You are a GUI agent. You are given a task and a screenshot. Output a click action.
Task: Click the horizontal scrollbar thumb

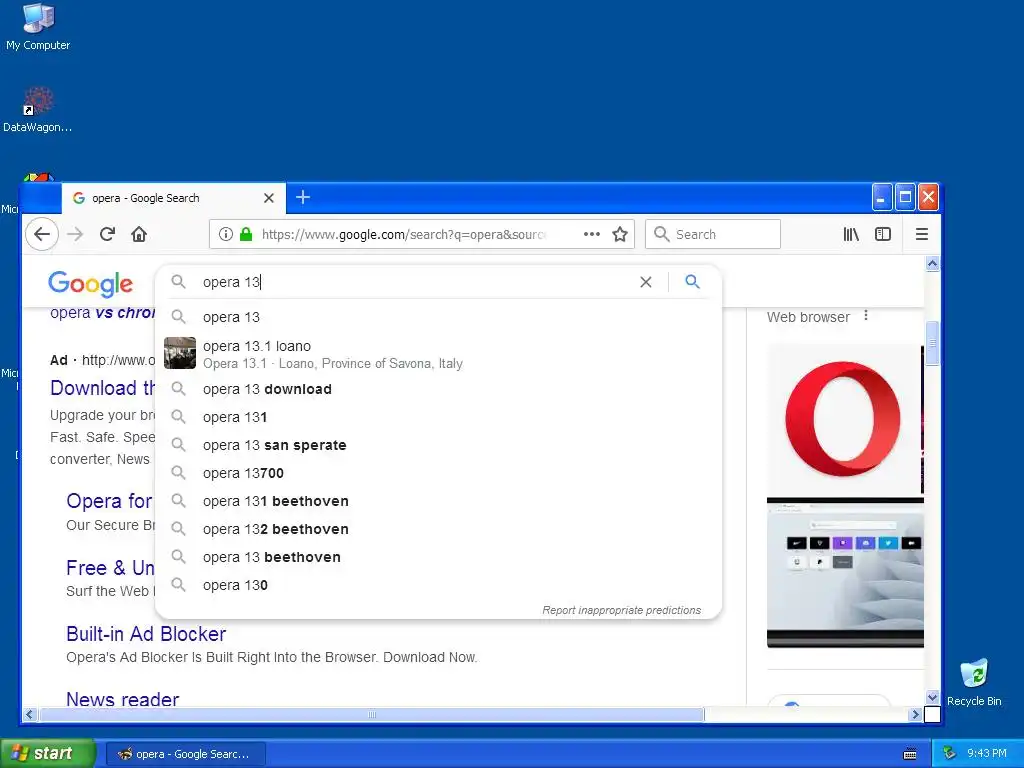point(372,714)
